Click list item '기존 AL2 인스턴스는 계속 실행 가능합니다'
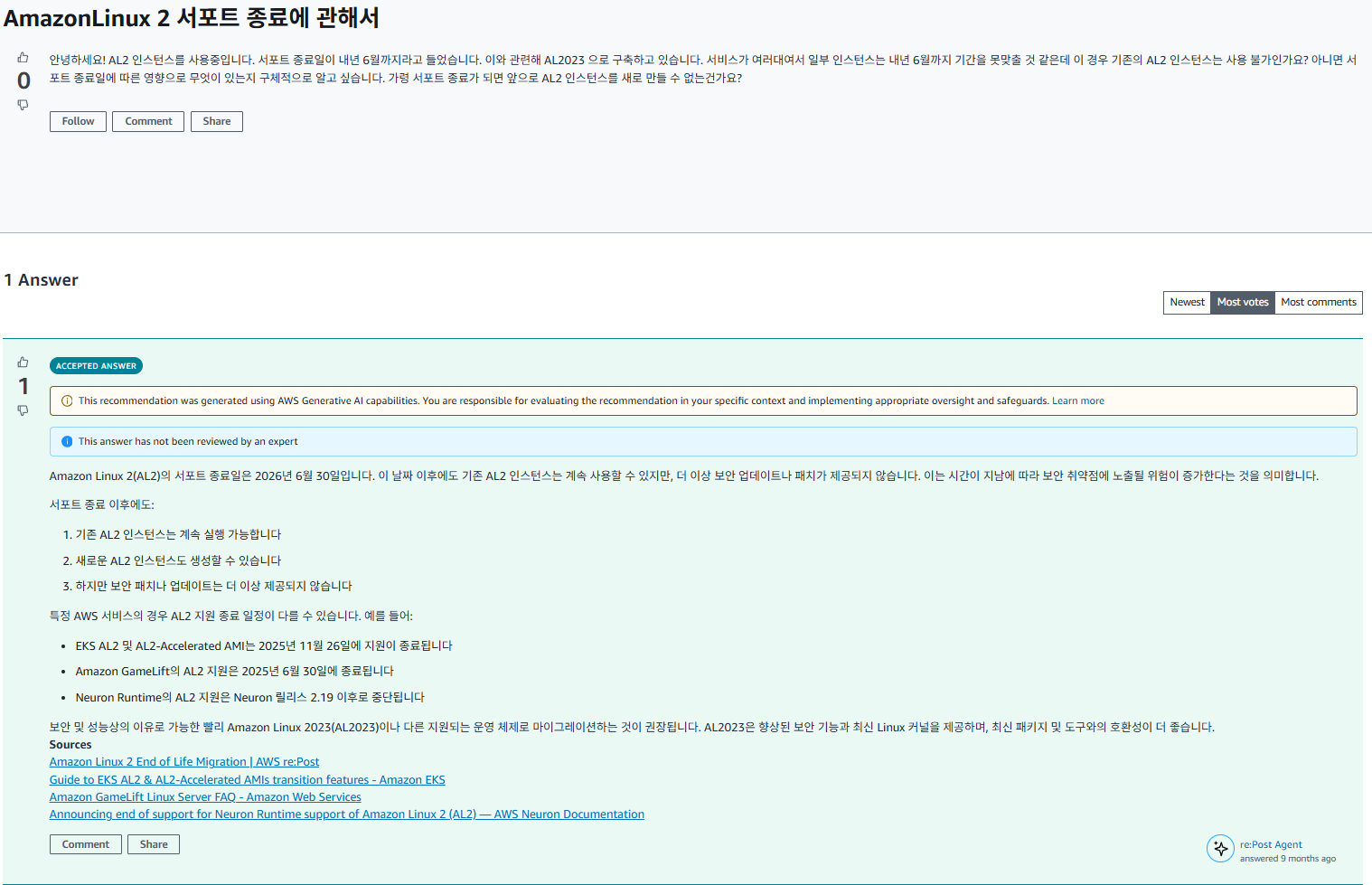This screenshot has width=1372, height=885. (x=178, y=535)
